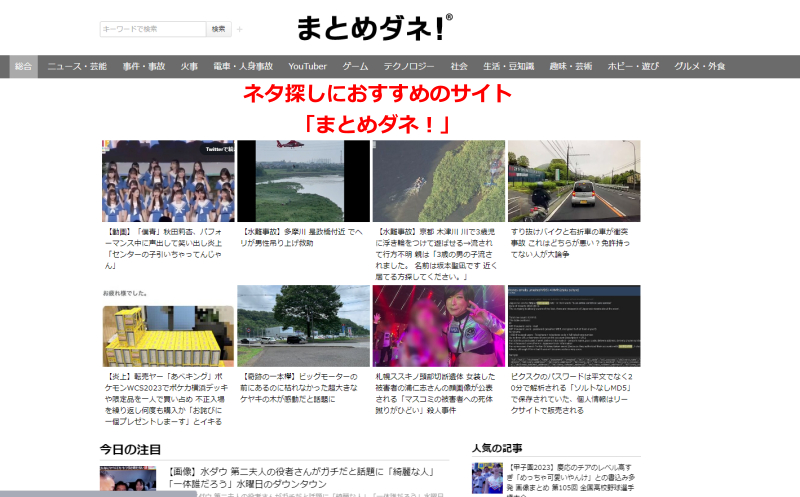Viewport: 800px width, 497px height.
Task: Open the 電車・人身事故 category
Action: pyautogui.click(x=243, y=66)
